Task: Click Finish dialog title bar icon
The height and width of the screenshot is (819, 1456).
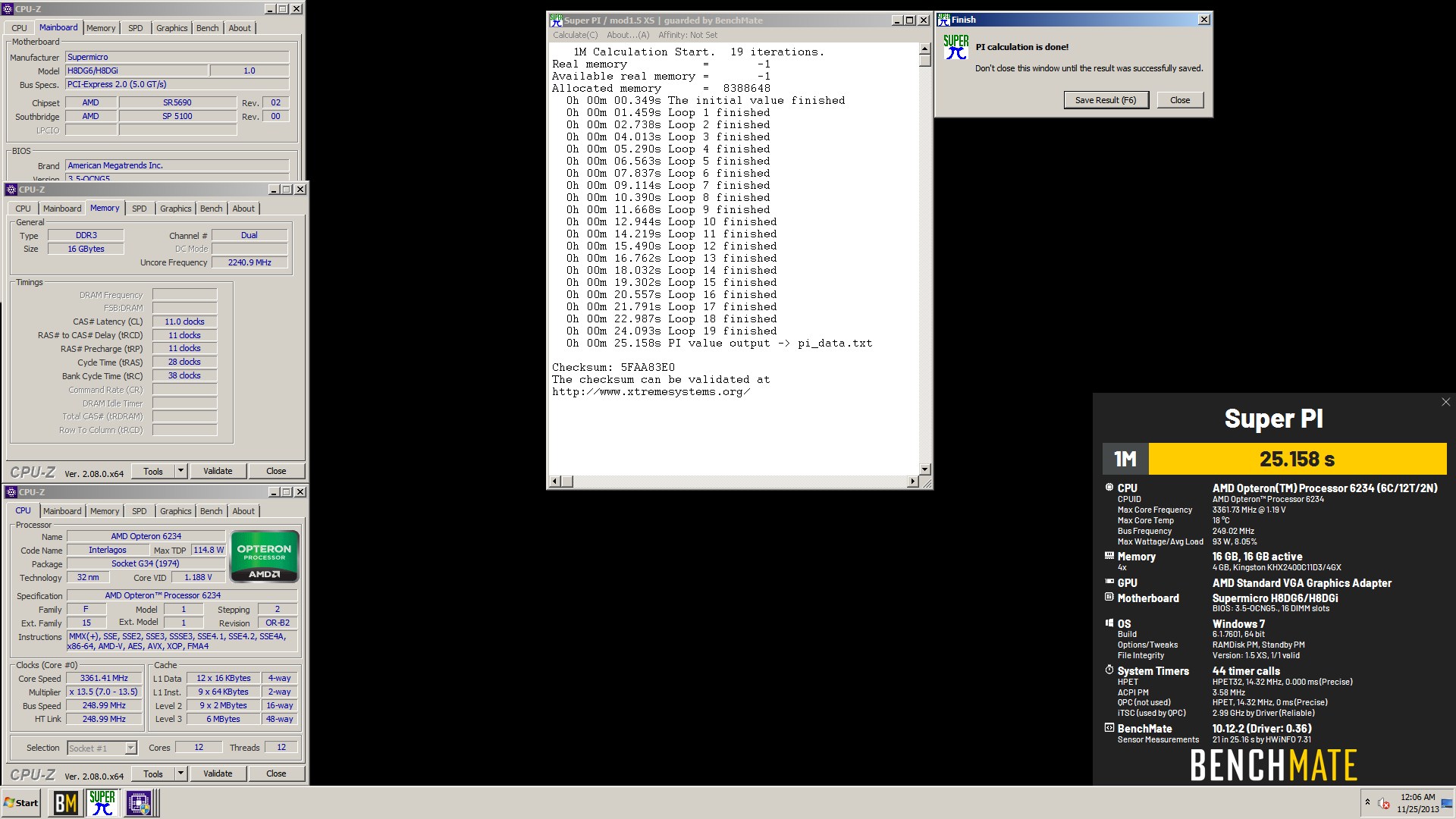Action: click(944, 20)
